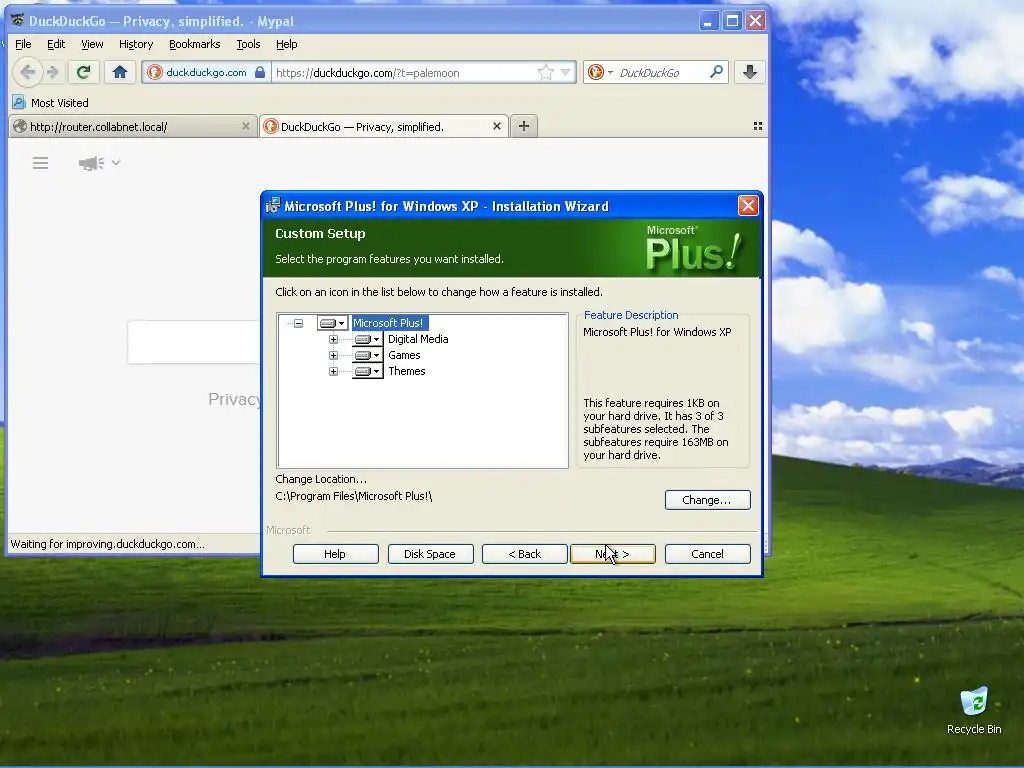Open the browser Home page icon

[x=120, y=72]
